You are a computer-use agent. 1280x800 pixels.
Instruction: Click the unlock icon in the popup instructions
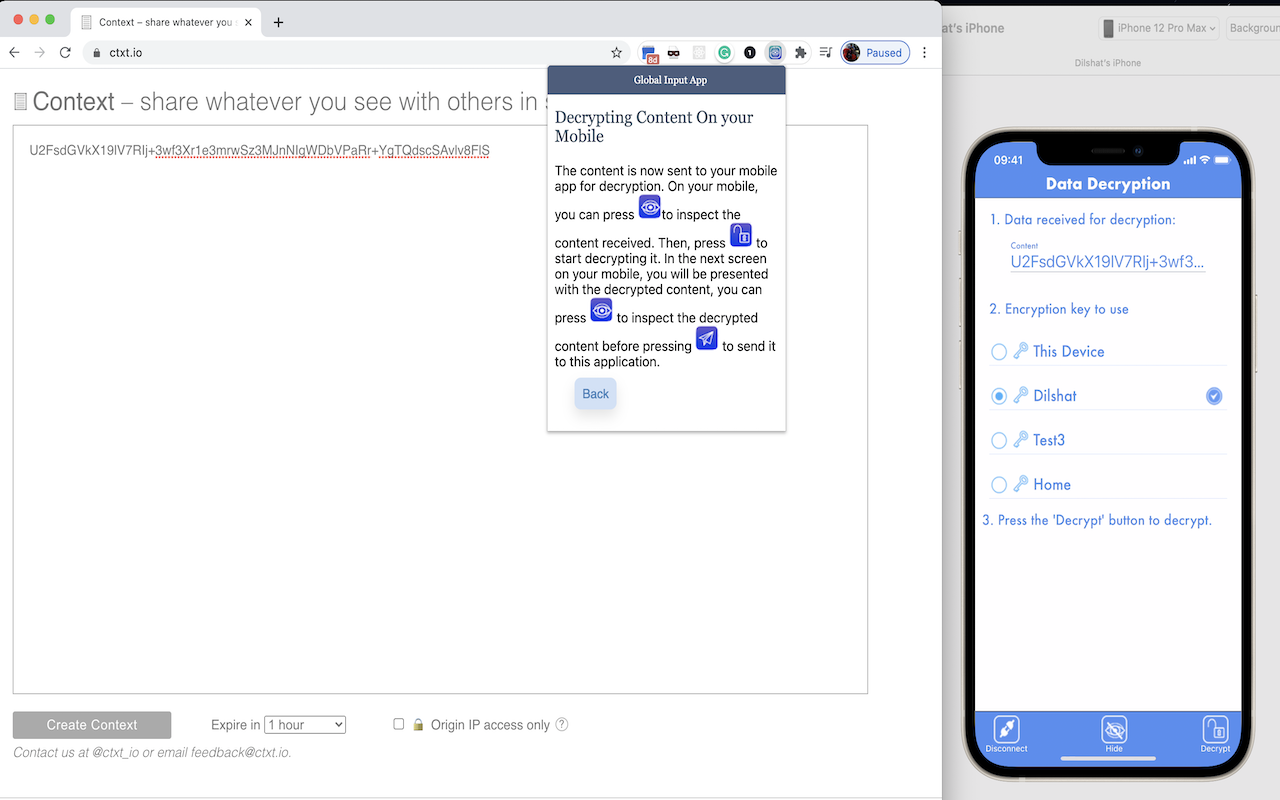coord(741,234)
